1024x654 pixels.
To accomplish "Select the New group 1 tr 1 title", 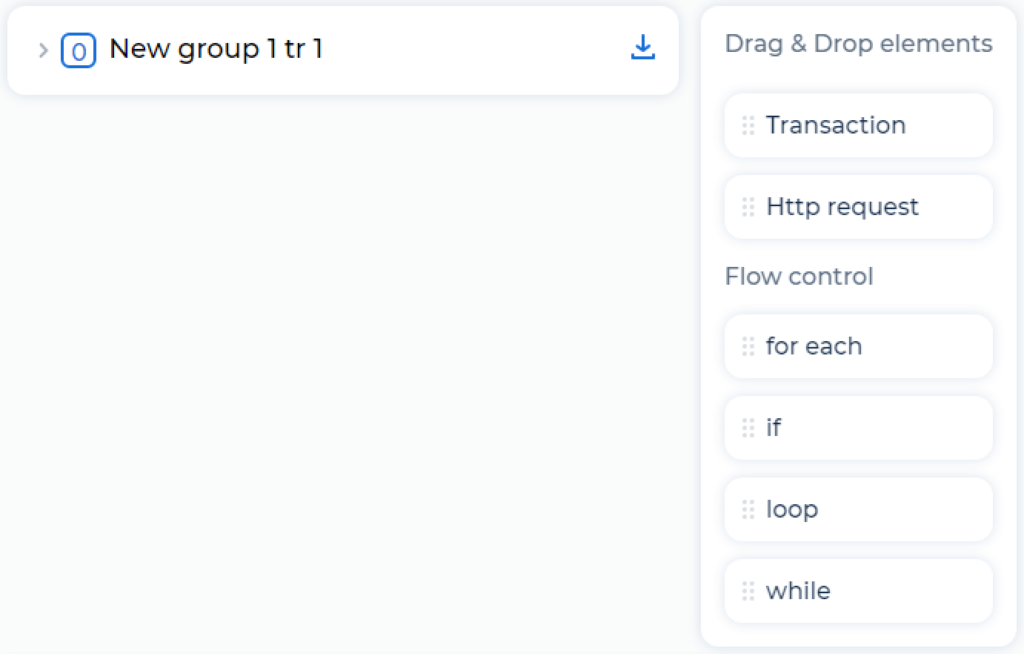I will (216, 48).
